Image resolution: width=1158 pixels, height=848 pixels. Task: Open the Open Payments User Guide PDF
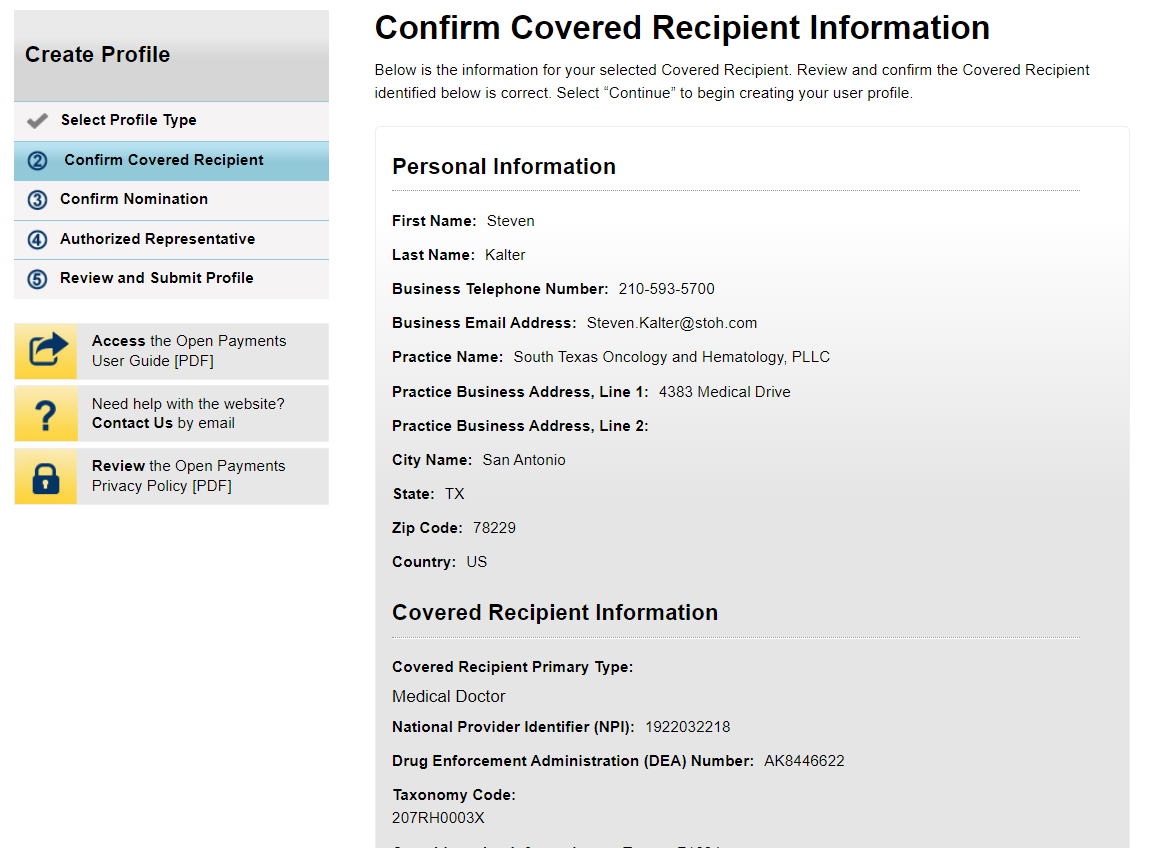(188, 351)
